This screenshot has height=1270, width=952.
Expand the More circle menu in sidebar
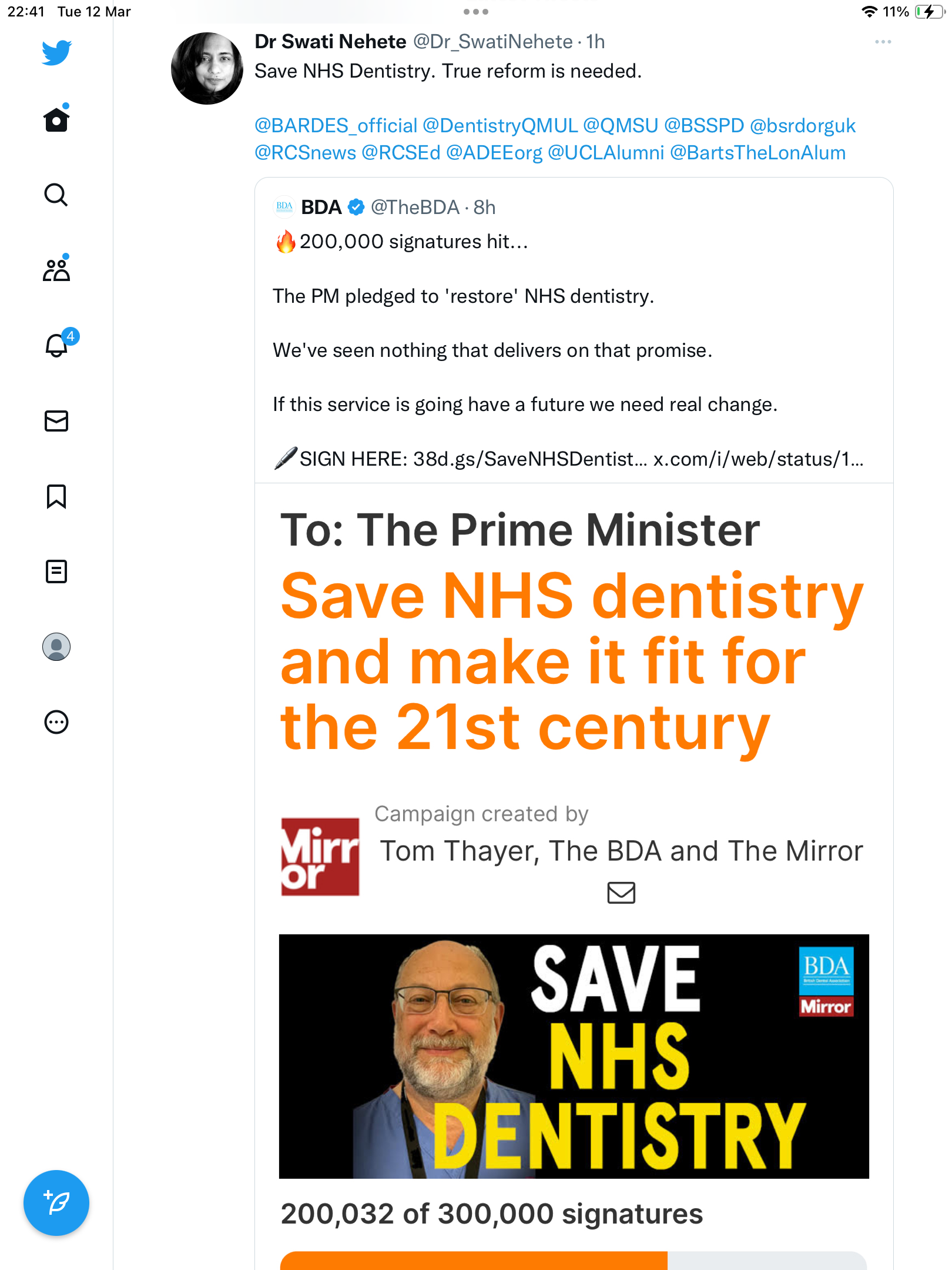(56, 722)
